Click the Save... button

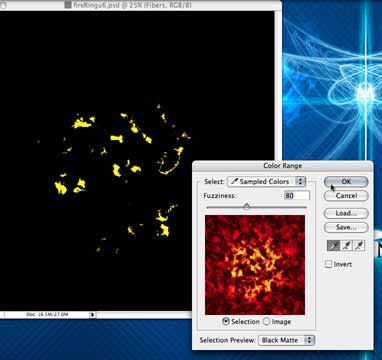(346, 227)
